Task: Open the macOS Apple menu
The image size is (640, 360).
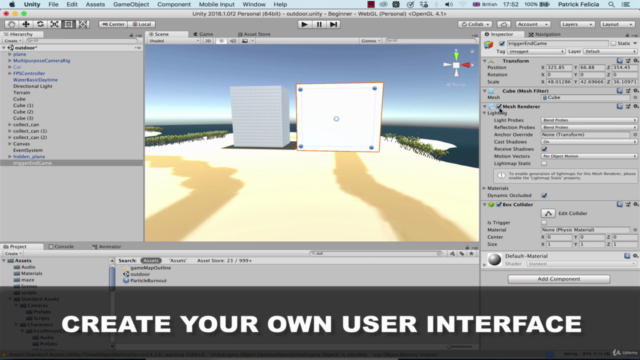Action: pos(12,4)
